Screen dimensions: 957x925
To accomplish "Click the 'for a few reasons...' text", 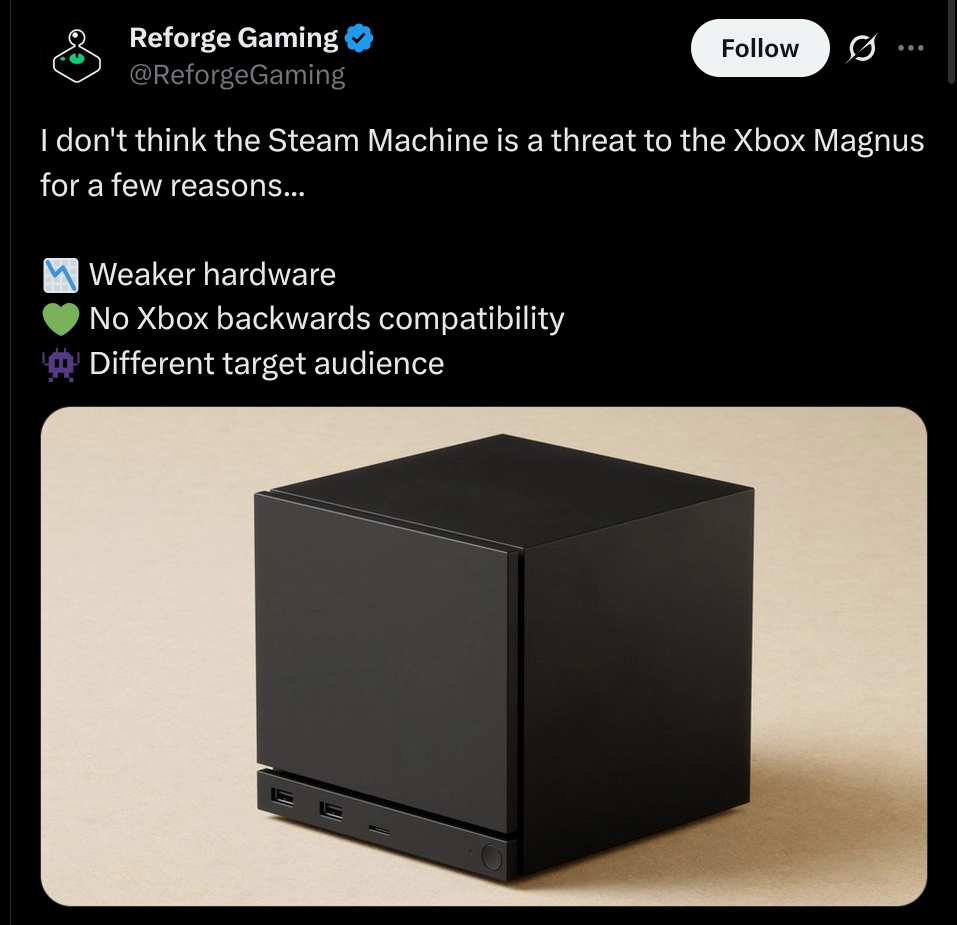I will coord(172,185).
